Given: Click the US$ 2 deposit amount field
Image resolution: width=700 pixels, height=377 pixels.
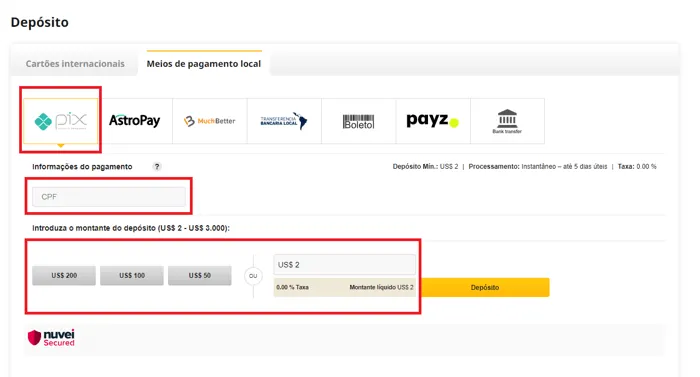Looking at the screenshot, I should (x=344, y=265).
